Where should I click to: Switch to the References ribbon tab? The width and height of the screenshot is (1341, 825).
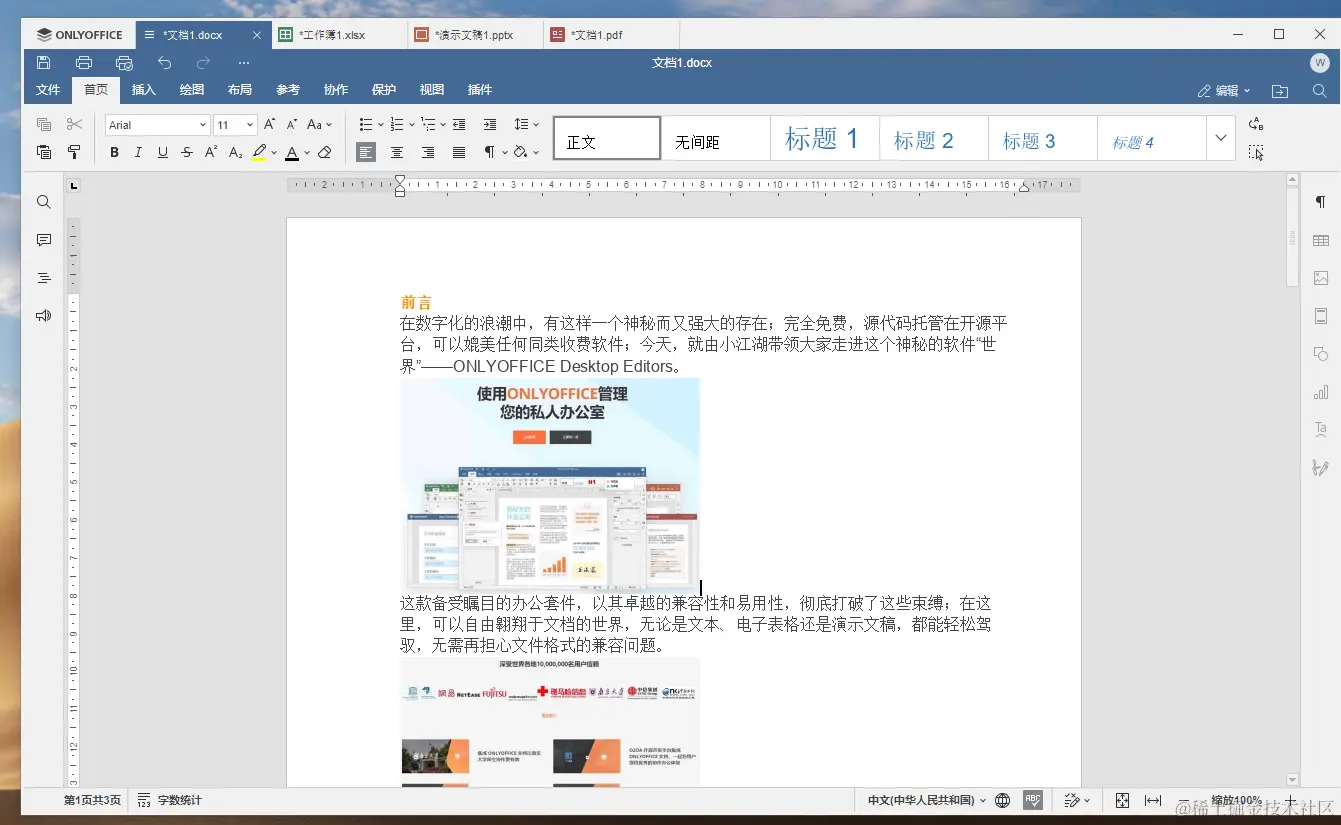tap(288, 90)
